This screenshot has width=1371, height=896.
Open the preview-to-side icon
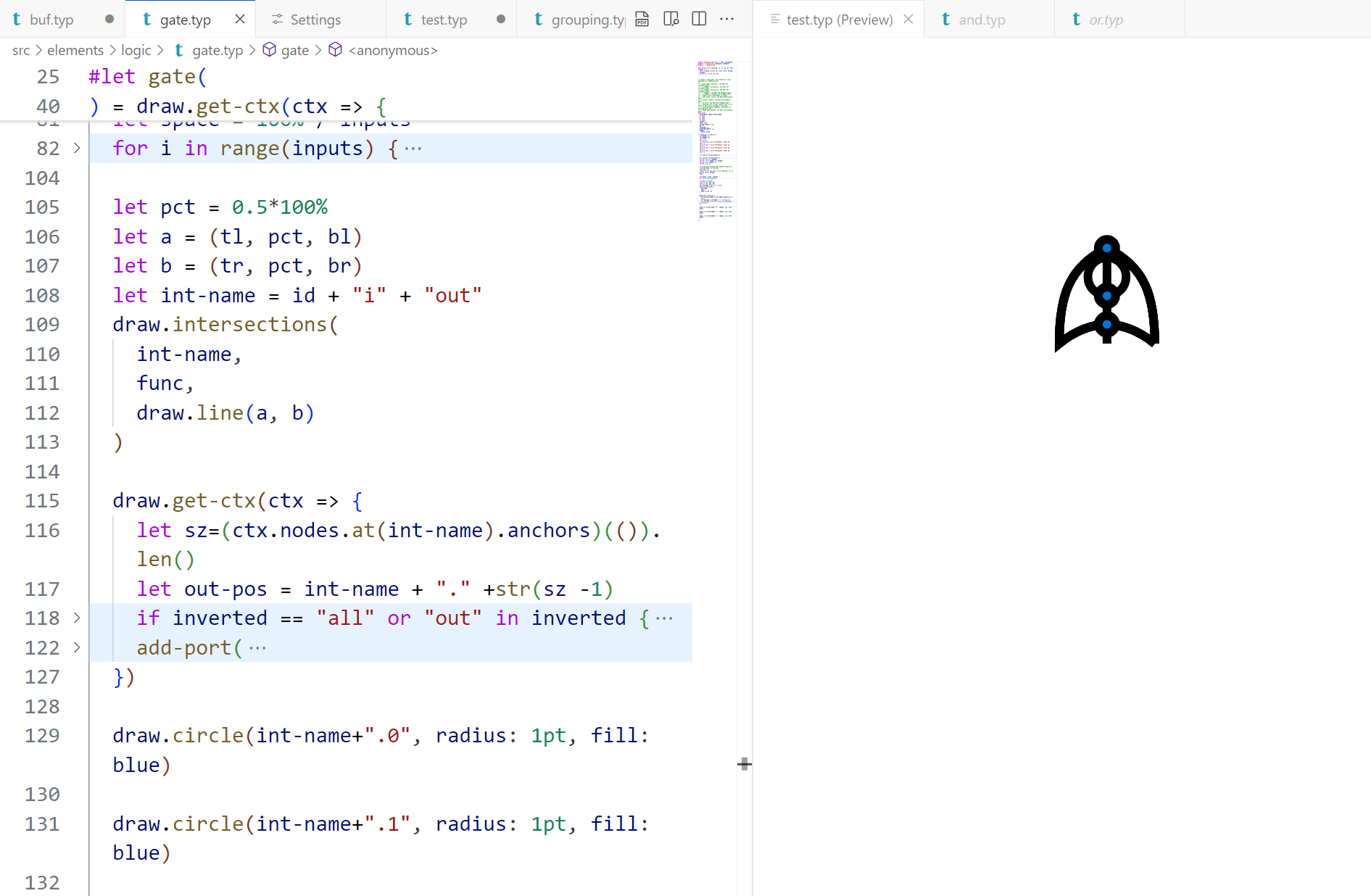[671, 20]
